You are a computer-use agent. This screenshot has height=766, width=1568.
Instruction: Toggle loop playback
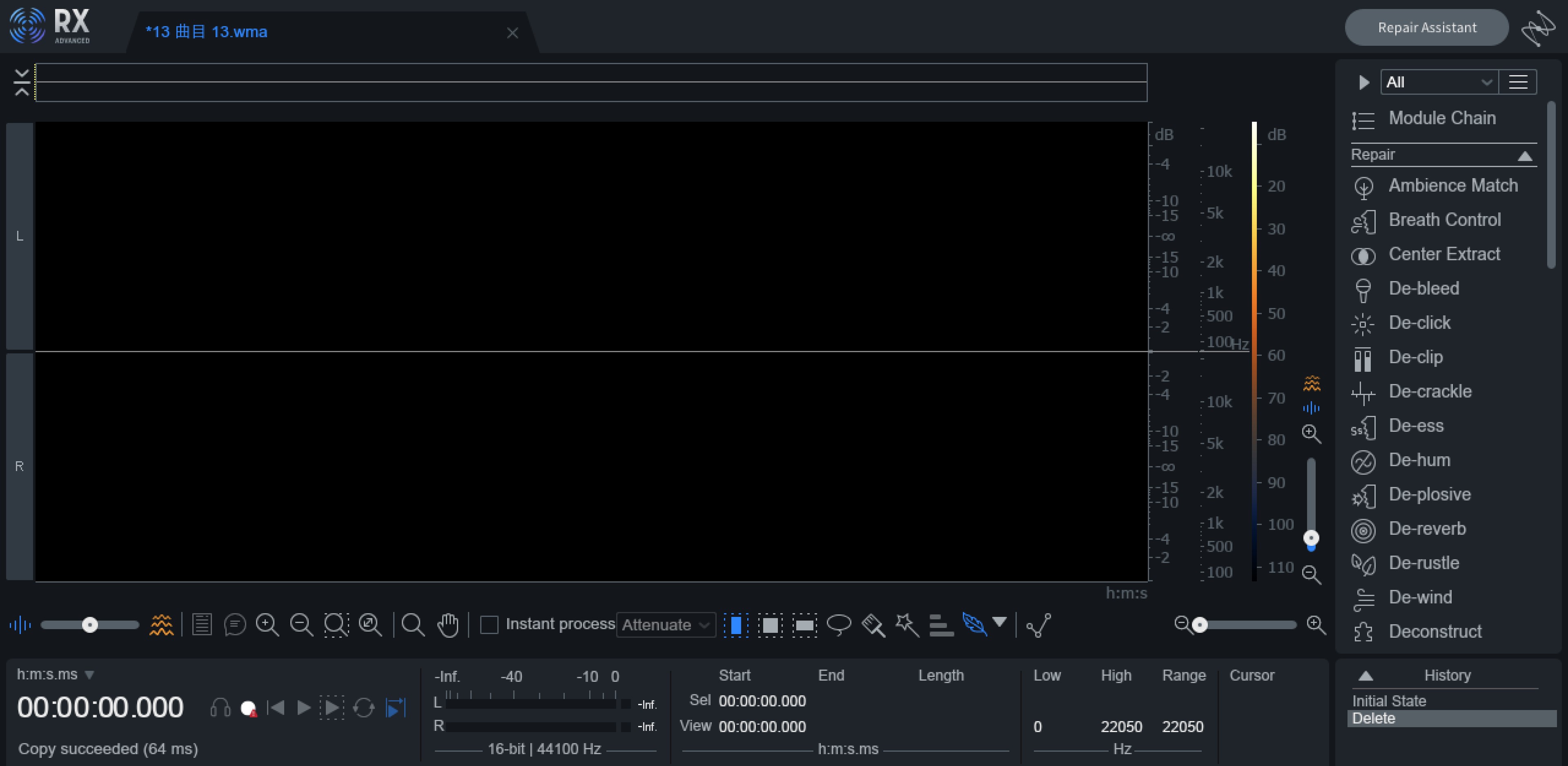point(363,708)
